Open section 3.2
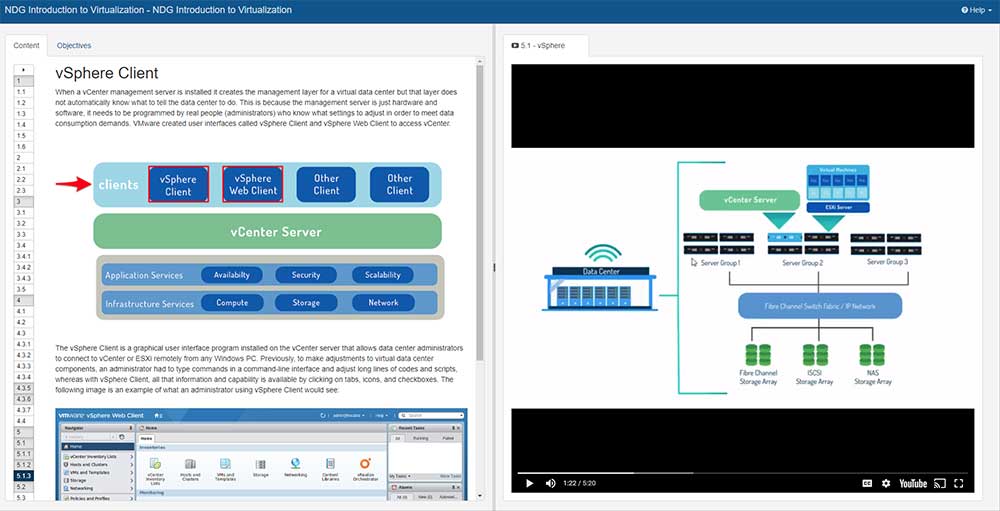1000x511 pixels. pos(24,223)
